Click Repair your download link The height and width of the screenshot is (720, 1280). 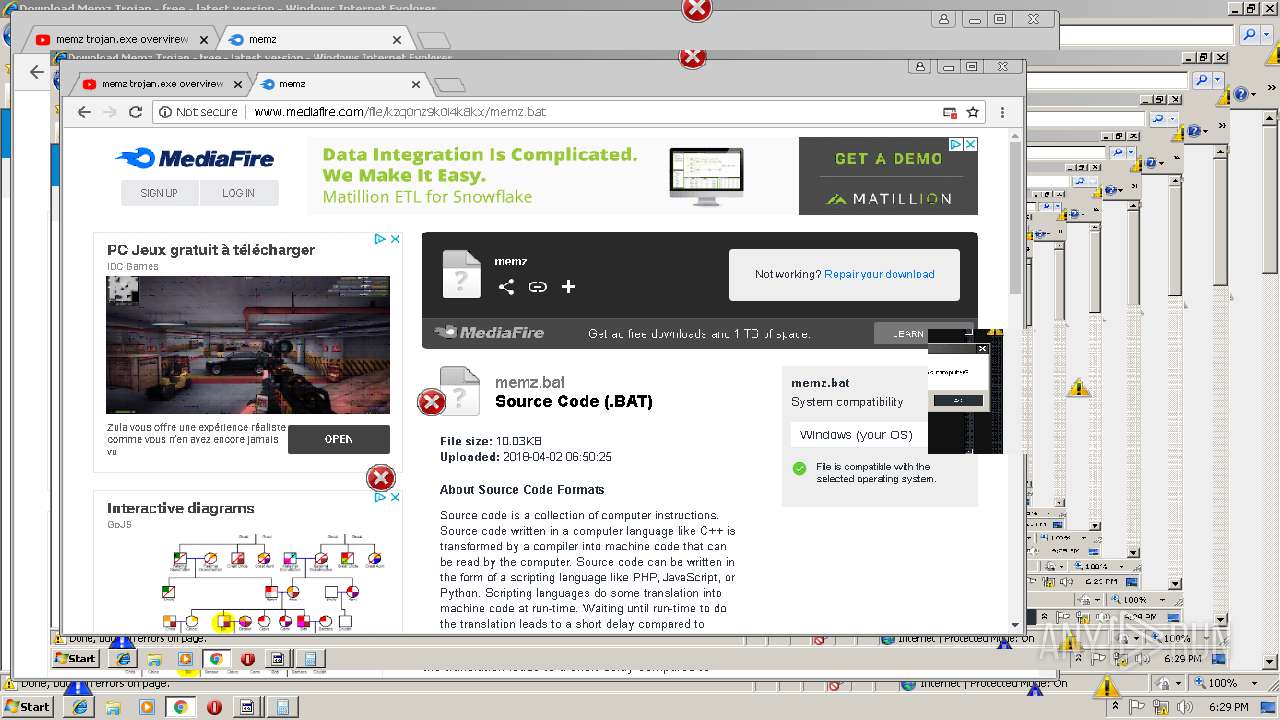(x=879, y=274)
